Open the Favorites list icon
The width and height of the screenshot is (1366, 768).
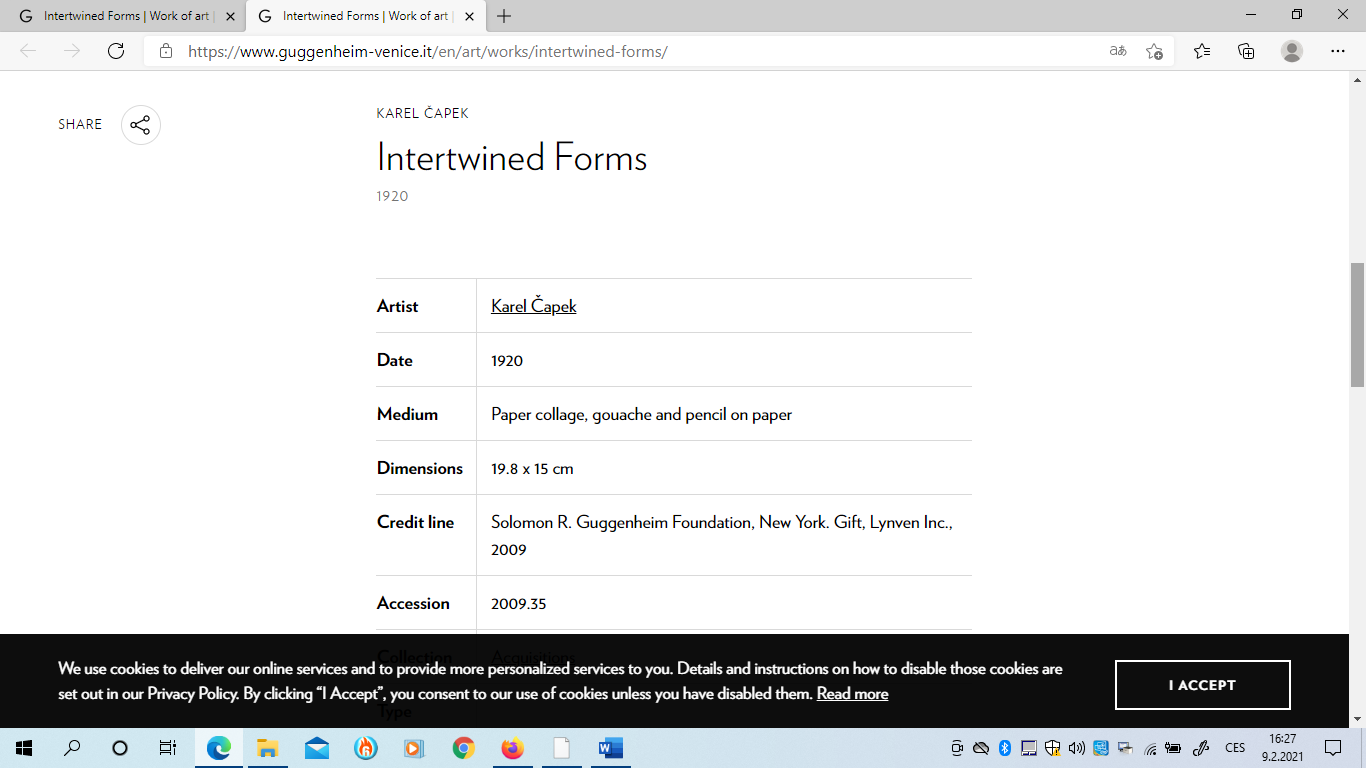tap(1201, 51)
